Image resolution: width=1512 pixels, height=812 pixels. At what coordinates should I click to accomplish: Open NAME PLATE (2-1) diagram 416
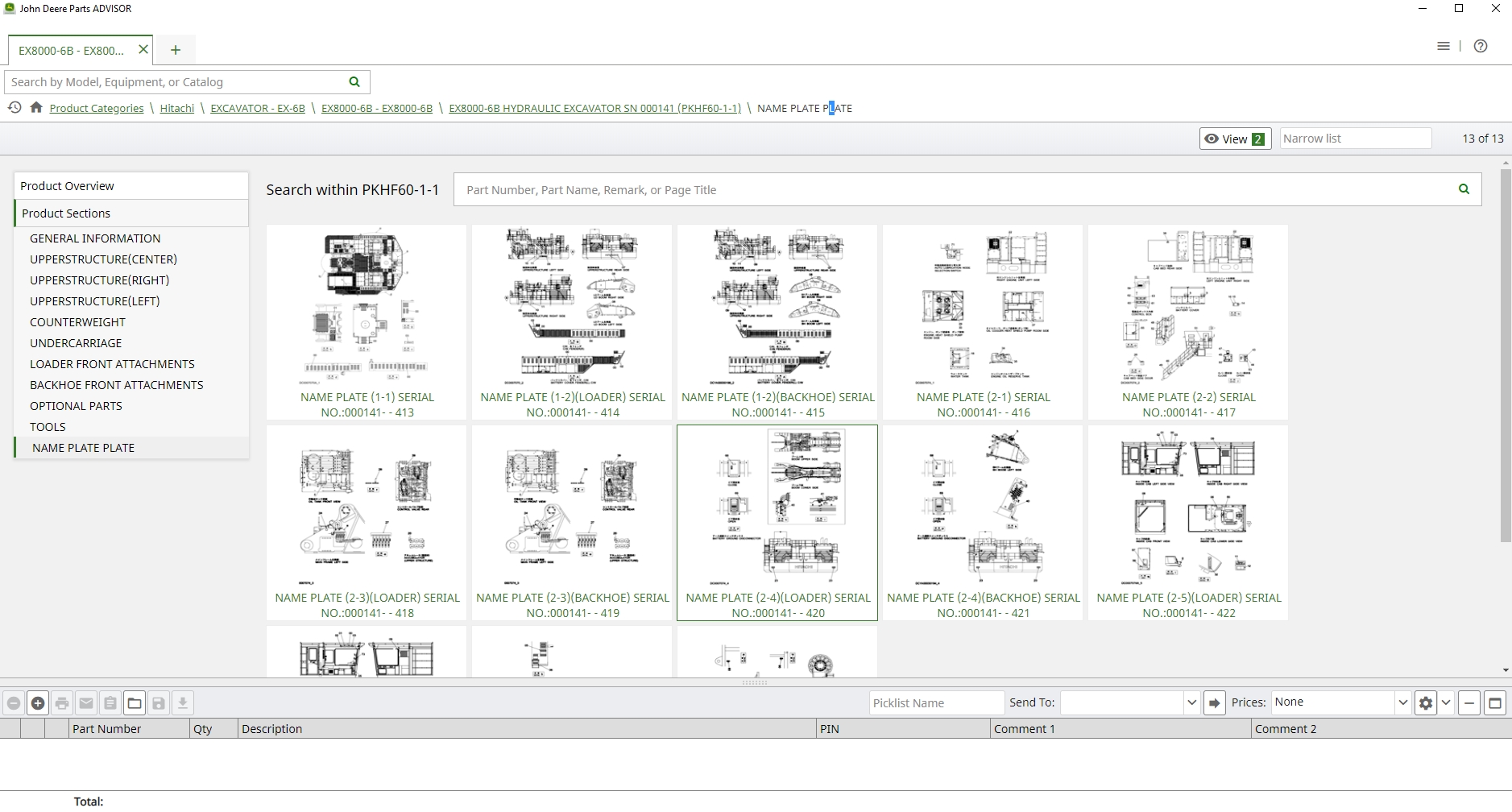click(983, 322)
